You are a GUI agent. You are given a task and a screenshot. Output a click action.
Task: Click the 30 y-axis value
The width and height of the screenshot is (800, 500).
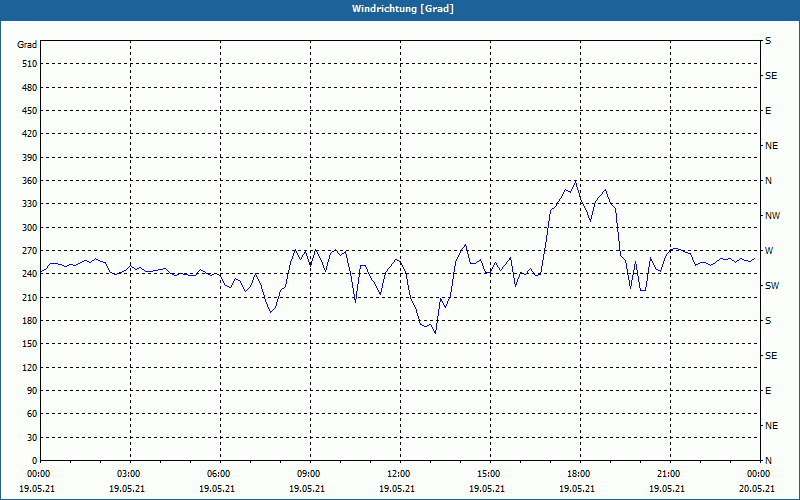coord(32,438)
